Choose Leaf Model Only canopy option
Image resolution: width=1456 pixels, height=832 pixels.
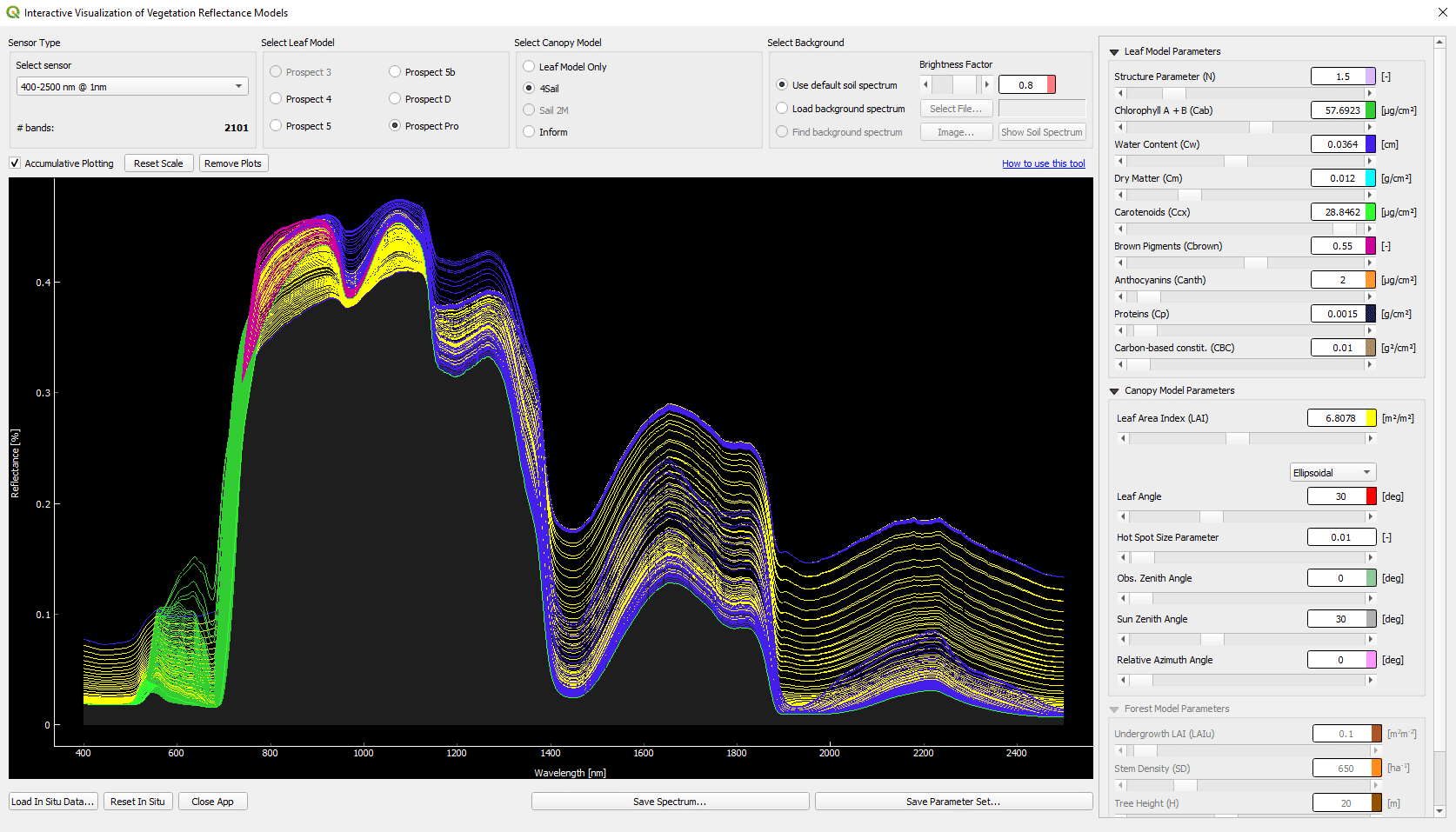pyautogui.click(x=529, y=66)
